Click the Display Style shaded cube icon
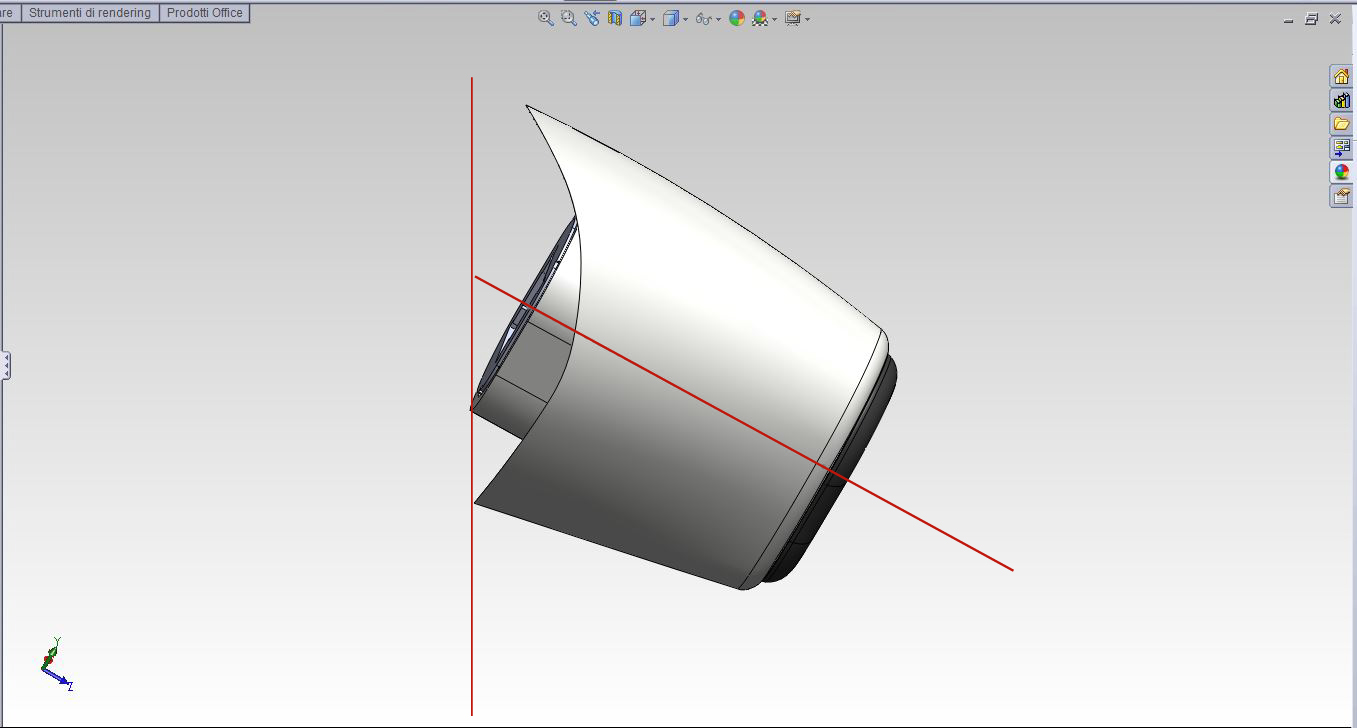Screen dimensions: 1357x728 coord(670,18)
